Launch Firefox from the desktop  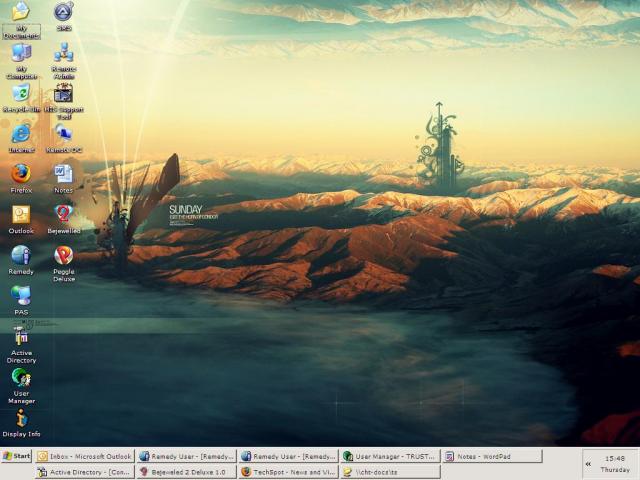tap(21, 178)
